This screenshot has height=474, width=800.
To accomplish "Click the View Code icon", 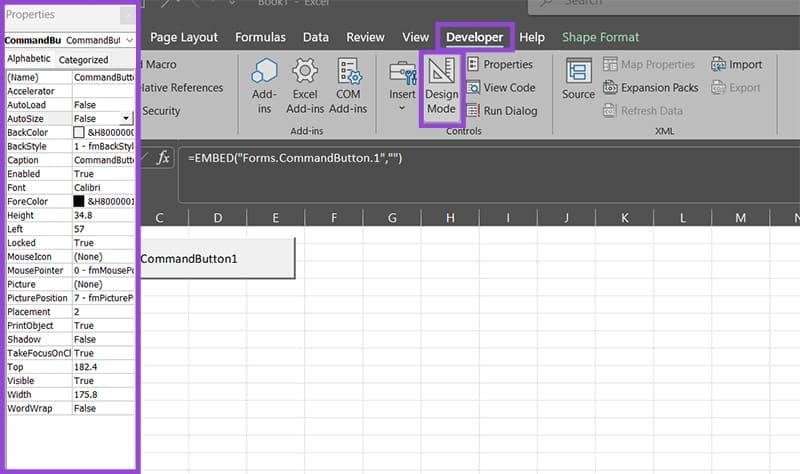I will (x=474, y=87).
